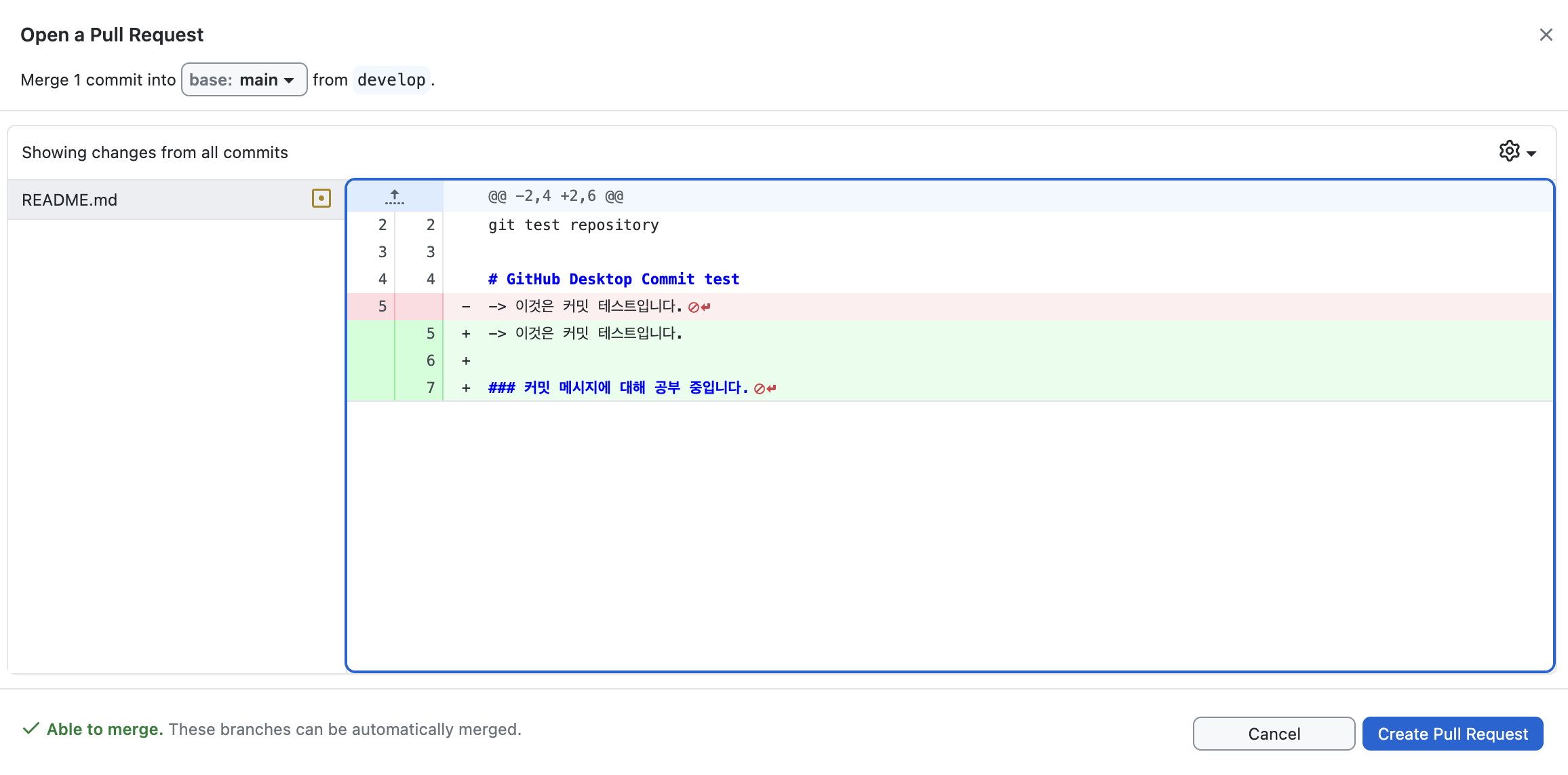
Task: Click the plus sign on added line 6
Action: coord(466,361)
